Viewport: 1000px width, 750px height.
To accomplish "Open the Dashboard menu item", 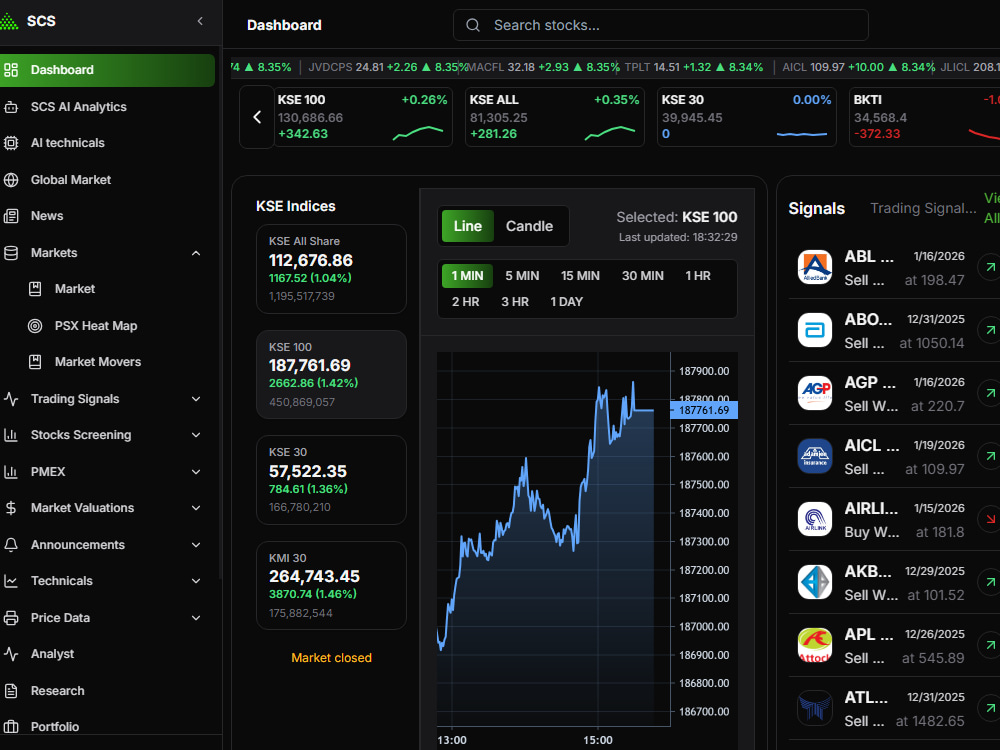I will pos(106,70).
